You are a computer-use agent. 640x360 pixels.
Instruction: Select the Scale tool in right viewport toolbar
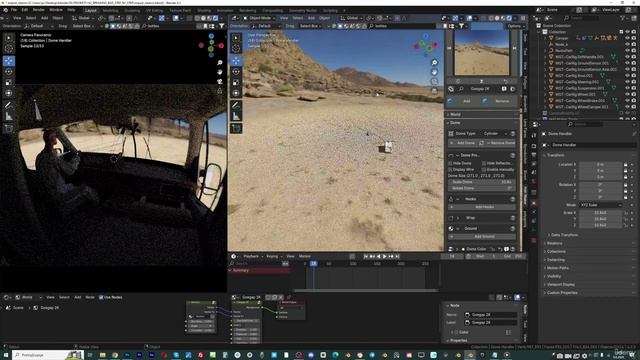click(236, 82)
